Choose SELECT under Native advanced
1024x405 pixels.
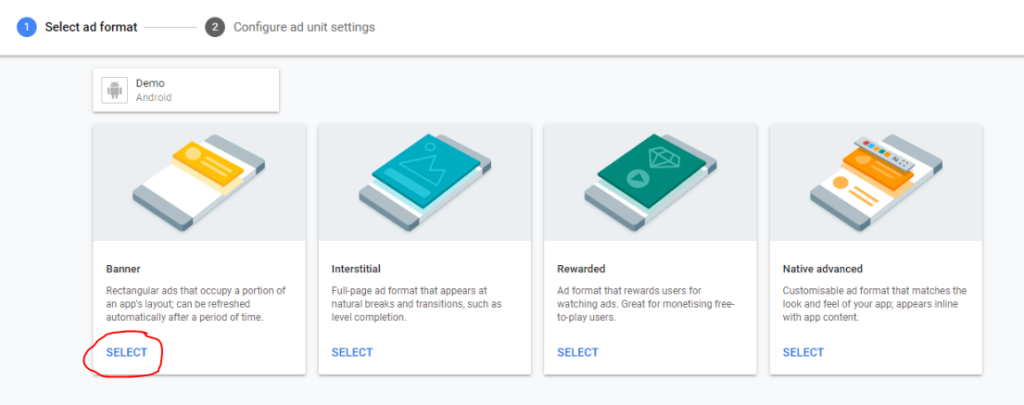pyautogui.click(x=803, y=353)
